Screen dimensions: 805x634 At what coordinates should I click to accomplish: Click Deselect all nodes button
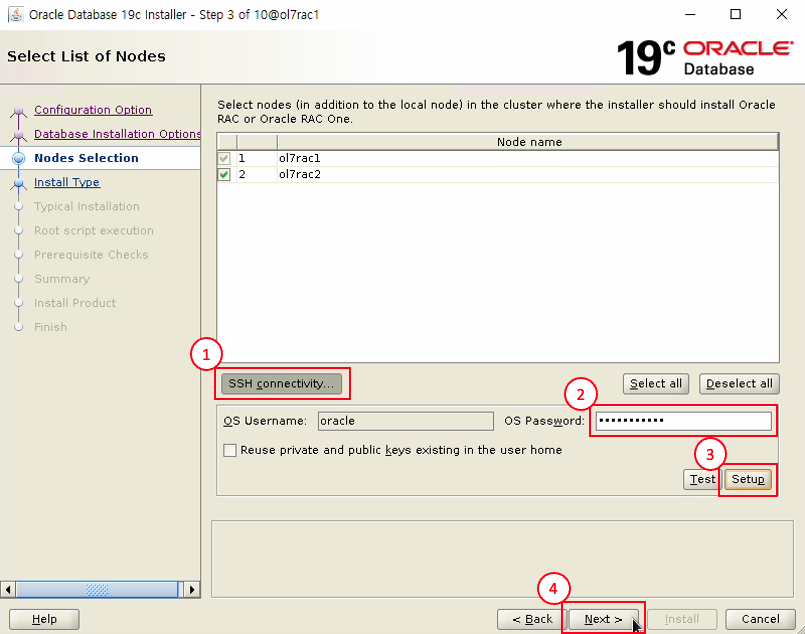[739, 383]
